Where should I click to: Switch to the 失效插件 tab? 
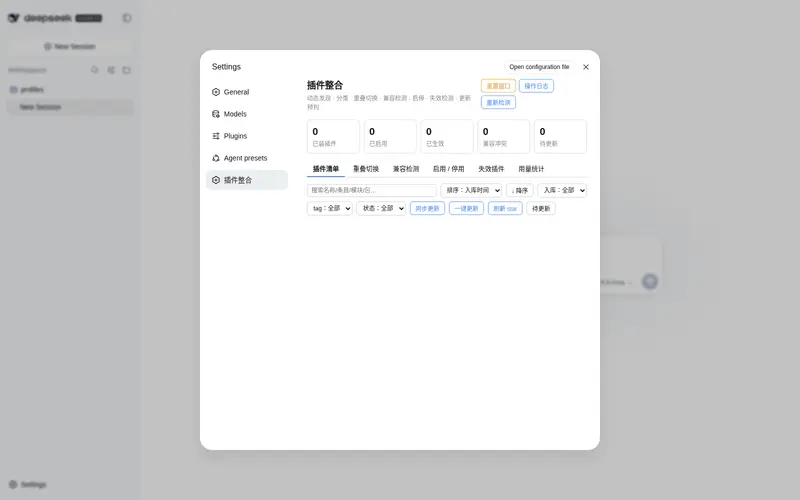pos(491,169)
